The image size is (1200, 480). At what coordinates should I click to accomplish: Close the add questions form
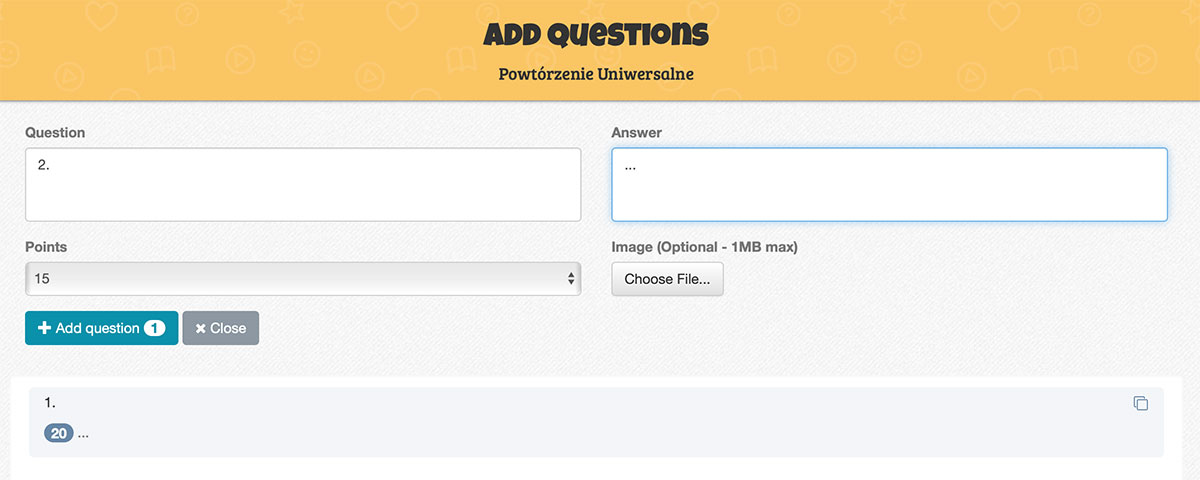(220, 328)
